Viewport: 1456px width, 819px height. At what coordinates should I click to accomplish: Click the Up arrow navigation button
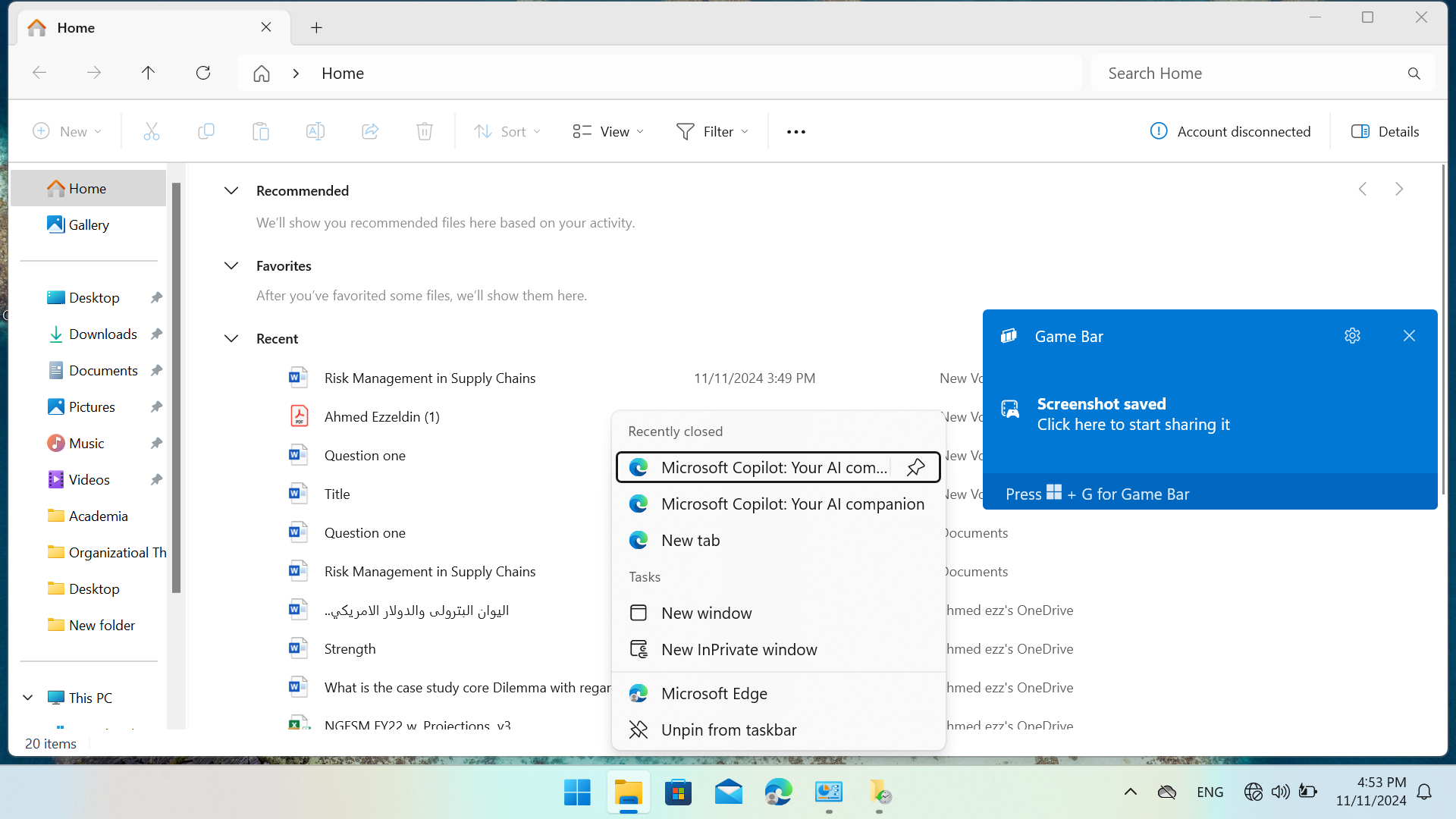coord(148,73)
